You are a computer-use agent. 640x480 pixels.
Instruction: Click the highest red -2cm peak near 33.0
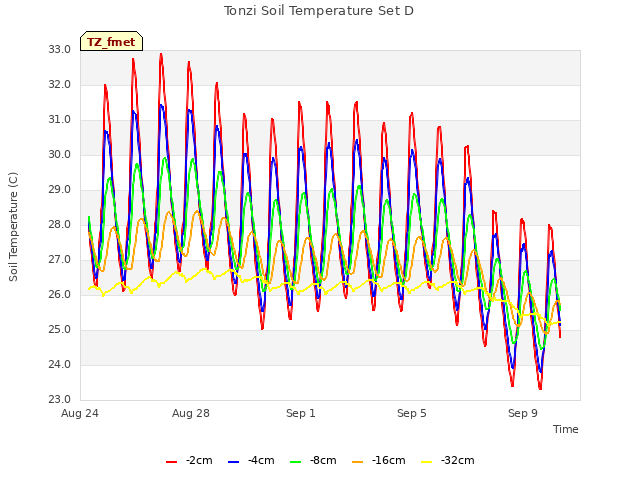click(161, 54)
